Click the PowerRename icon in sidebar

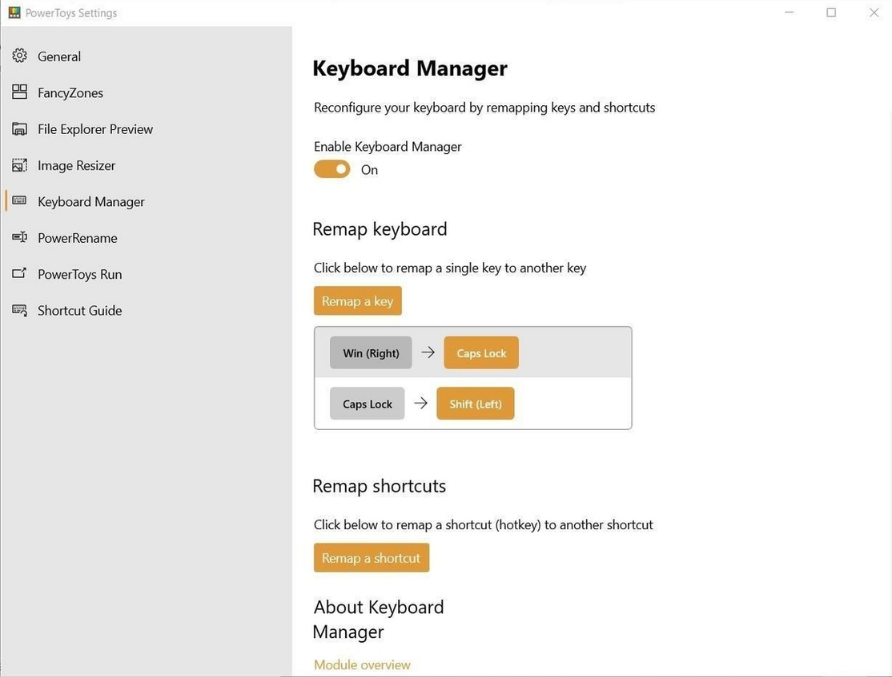click(x=19, y=238)
